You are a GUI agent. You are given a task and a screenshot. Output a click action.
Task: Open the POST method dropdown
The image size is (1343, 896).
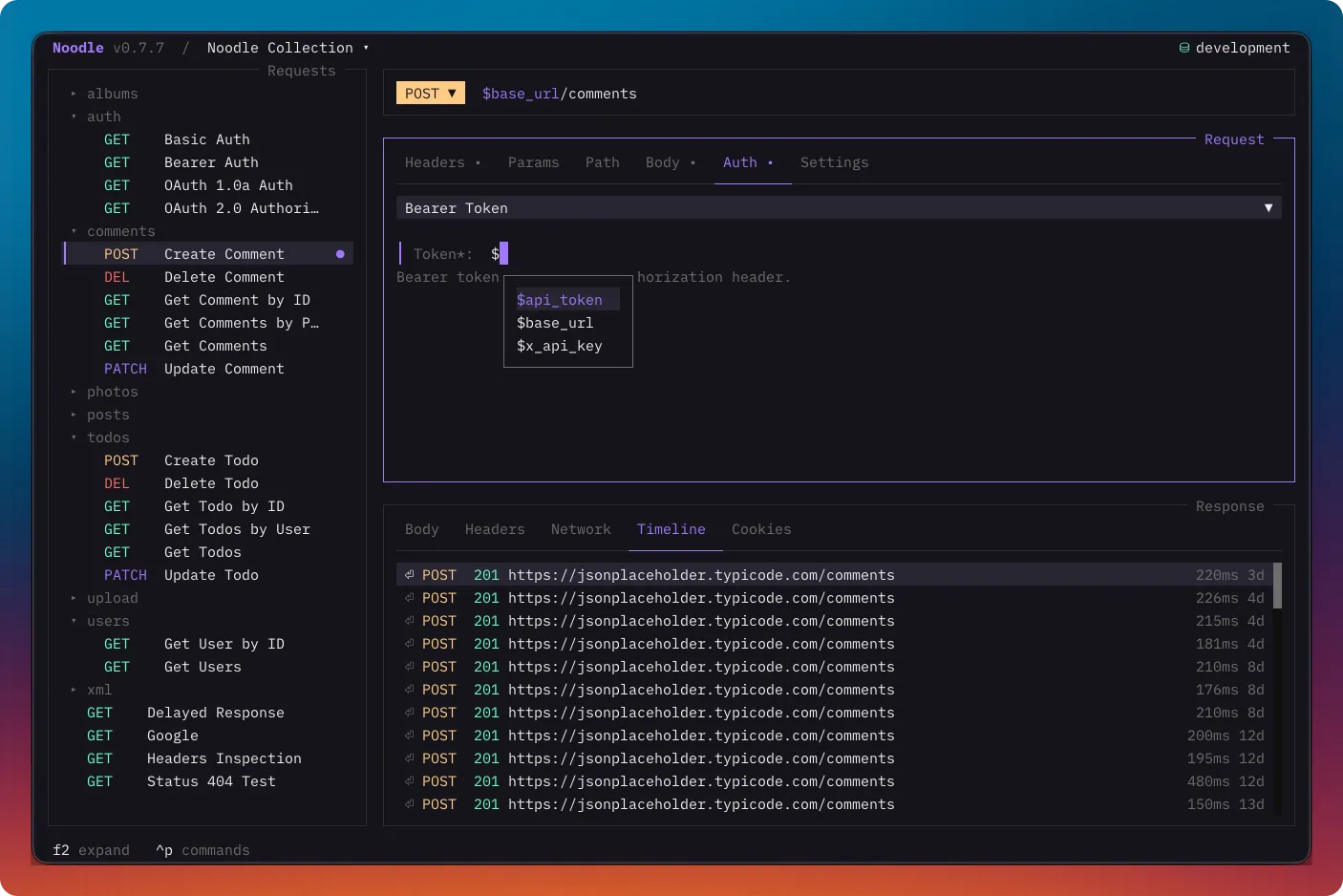point(431,94)
